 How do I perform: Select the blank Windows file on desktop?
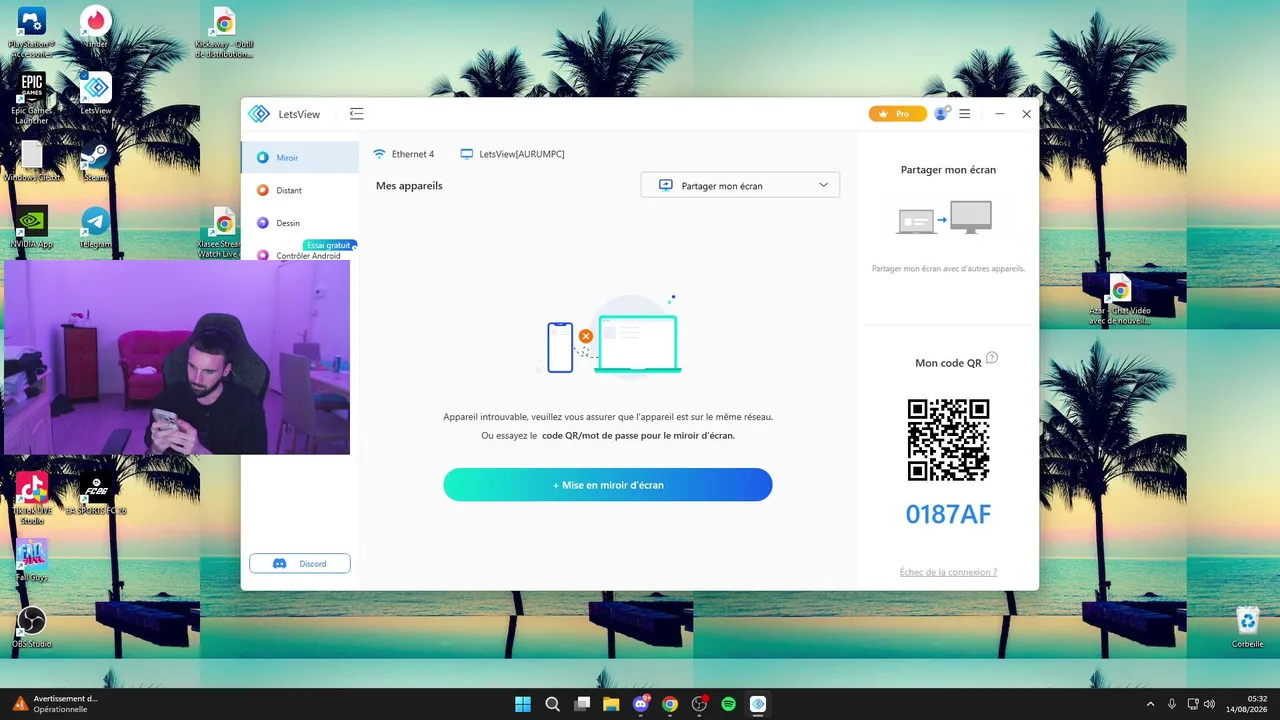click(x=32, y=160)
